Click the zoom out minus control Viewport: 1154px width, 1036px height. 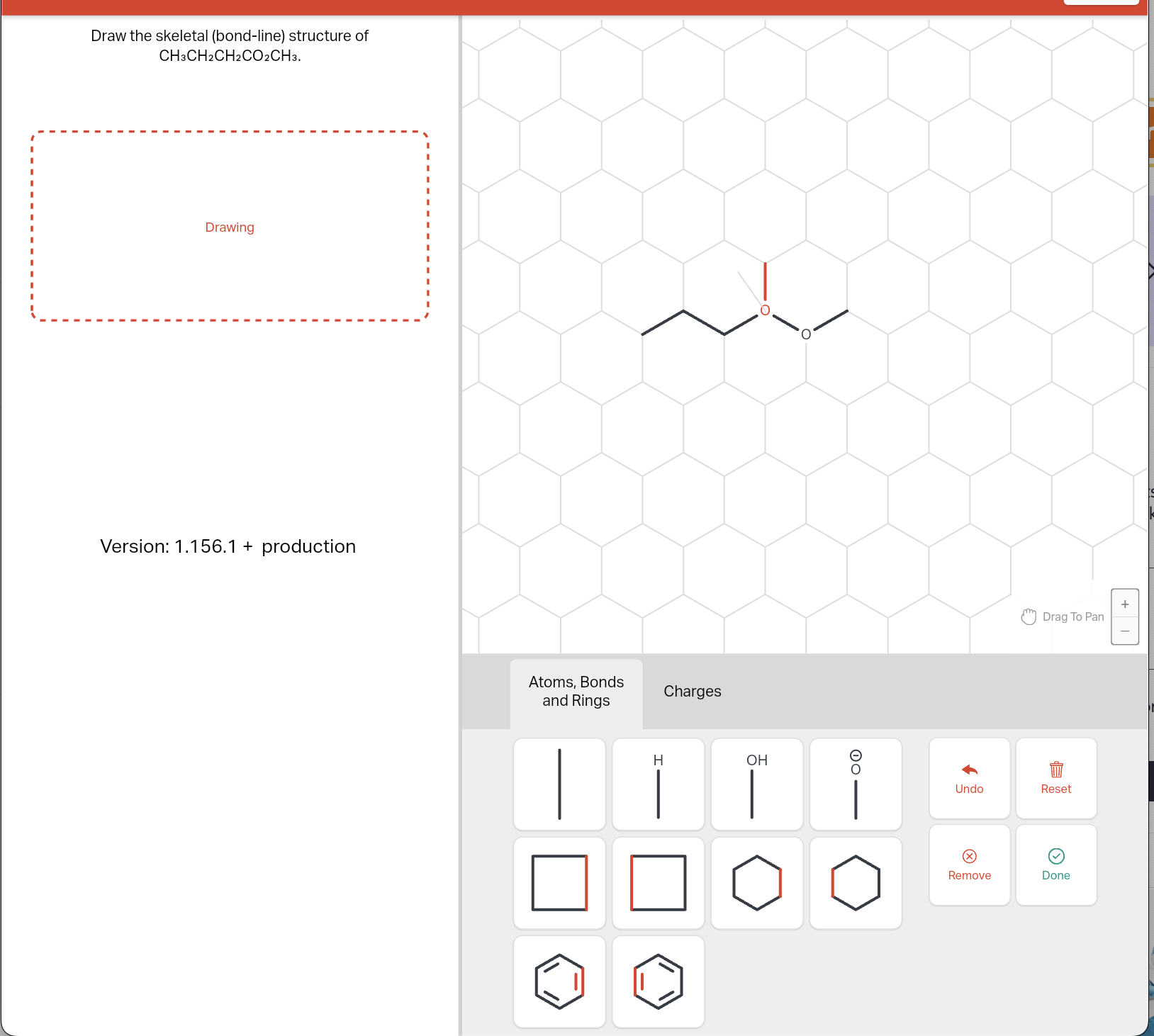tap(1125, 631)
